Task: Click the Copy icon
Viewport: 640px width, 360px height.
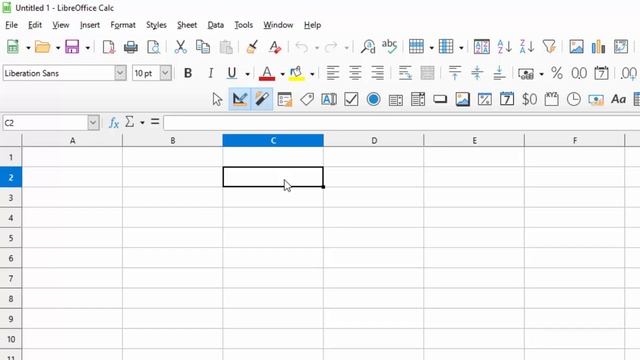Action: point(203,47)
